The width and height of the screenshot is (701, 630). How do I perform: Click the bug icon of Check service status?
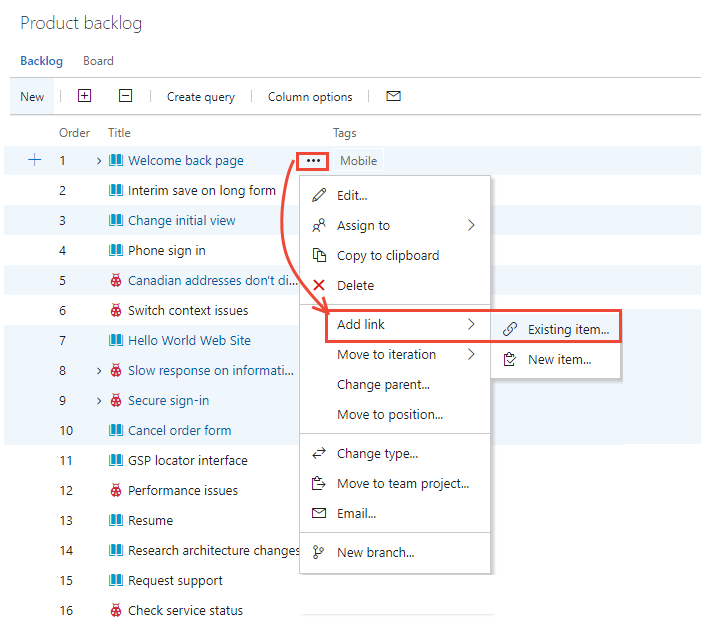[116, 610]
